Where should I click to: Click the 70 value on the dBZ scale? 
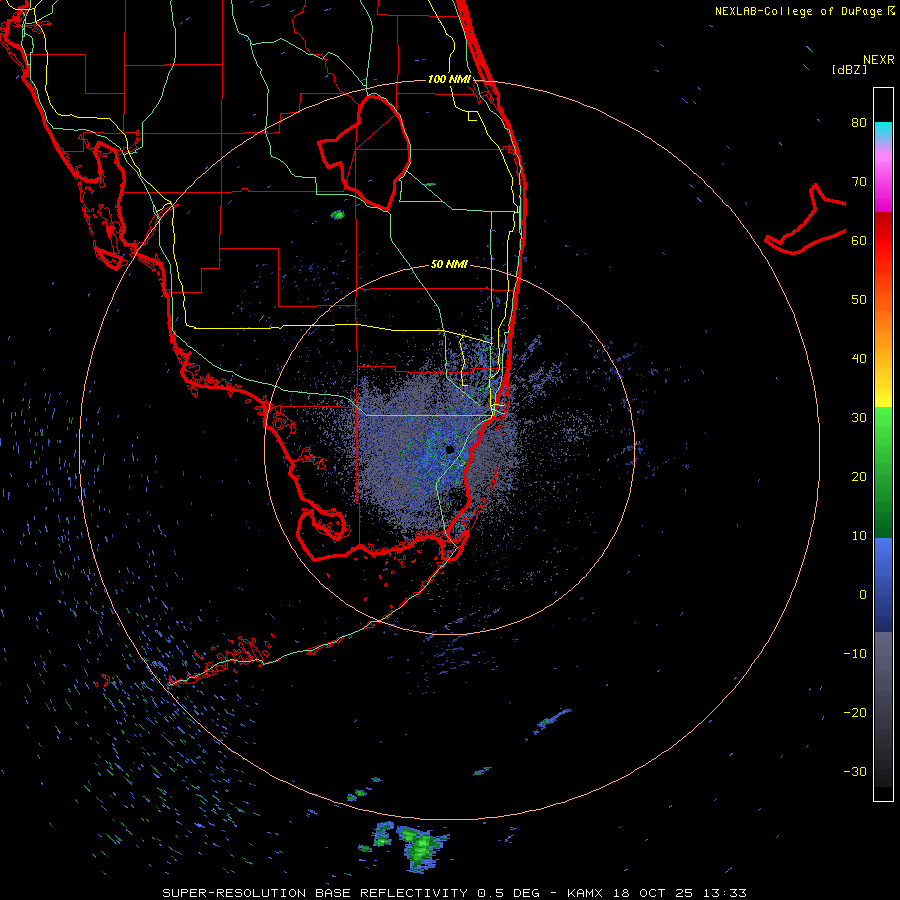point(859,182)
